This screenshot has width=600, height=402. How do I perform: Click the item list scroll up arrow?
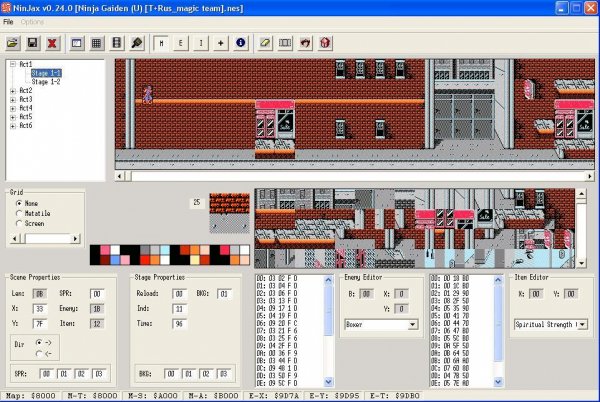point(498,280)
